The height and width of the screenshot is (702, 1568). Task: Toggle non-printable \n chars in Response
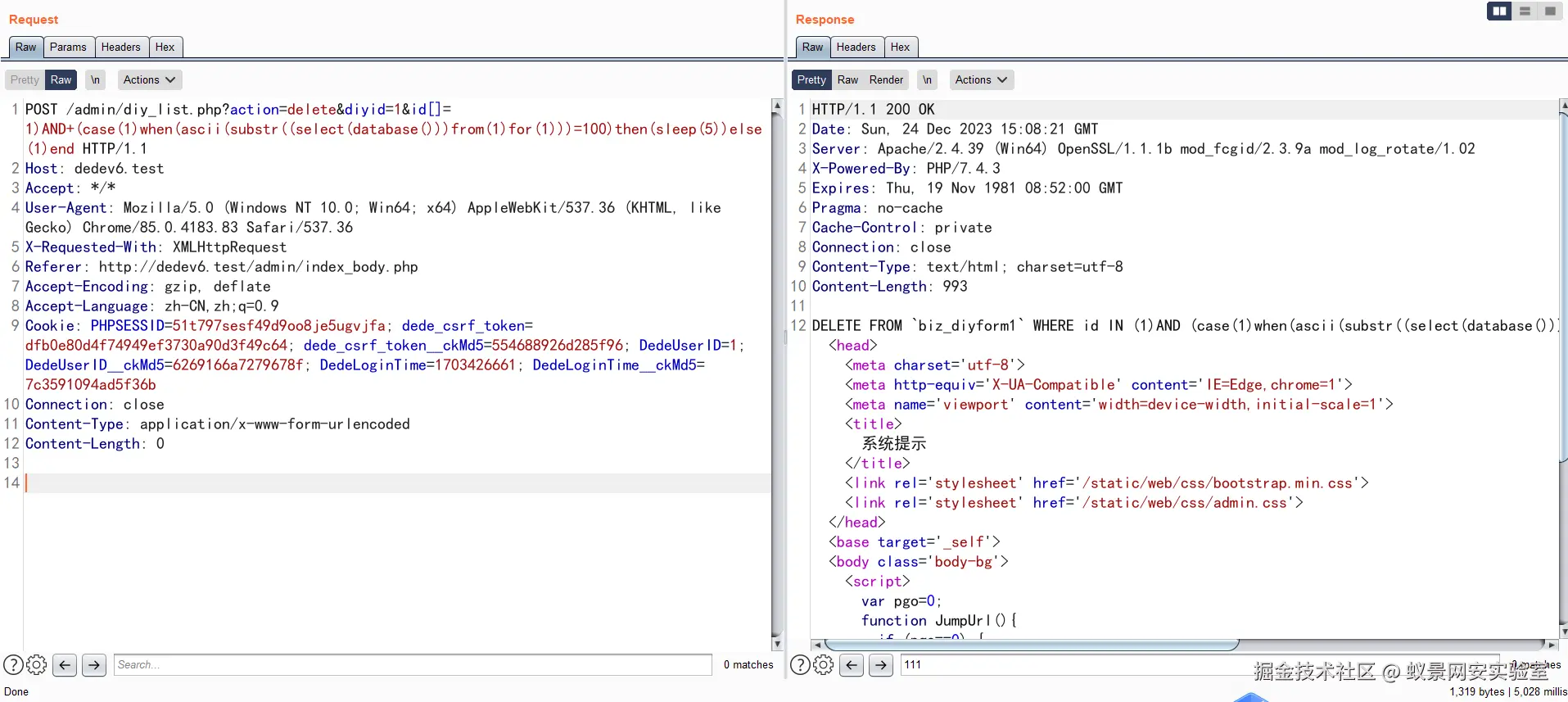click(x=927, y=79)
